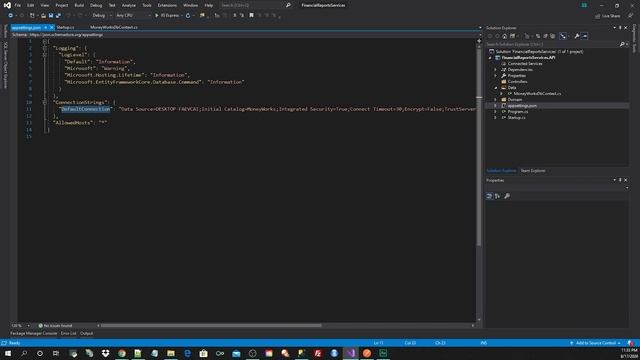
Task: Expand the Domain folder
Action: pos(496,100)
